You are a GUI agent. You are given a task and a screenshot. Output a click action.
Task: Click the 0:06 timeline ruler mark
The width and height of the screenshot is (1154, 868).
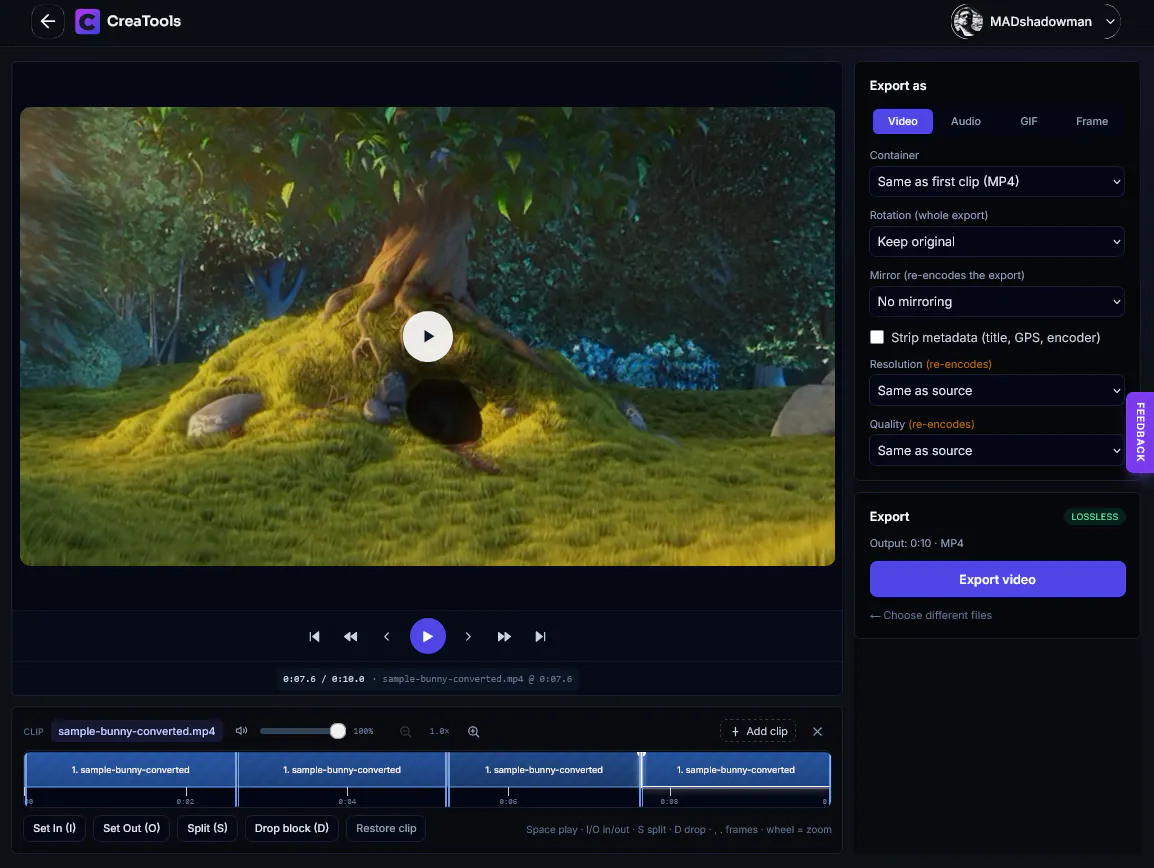click(509, 801)
